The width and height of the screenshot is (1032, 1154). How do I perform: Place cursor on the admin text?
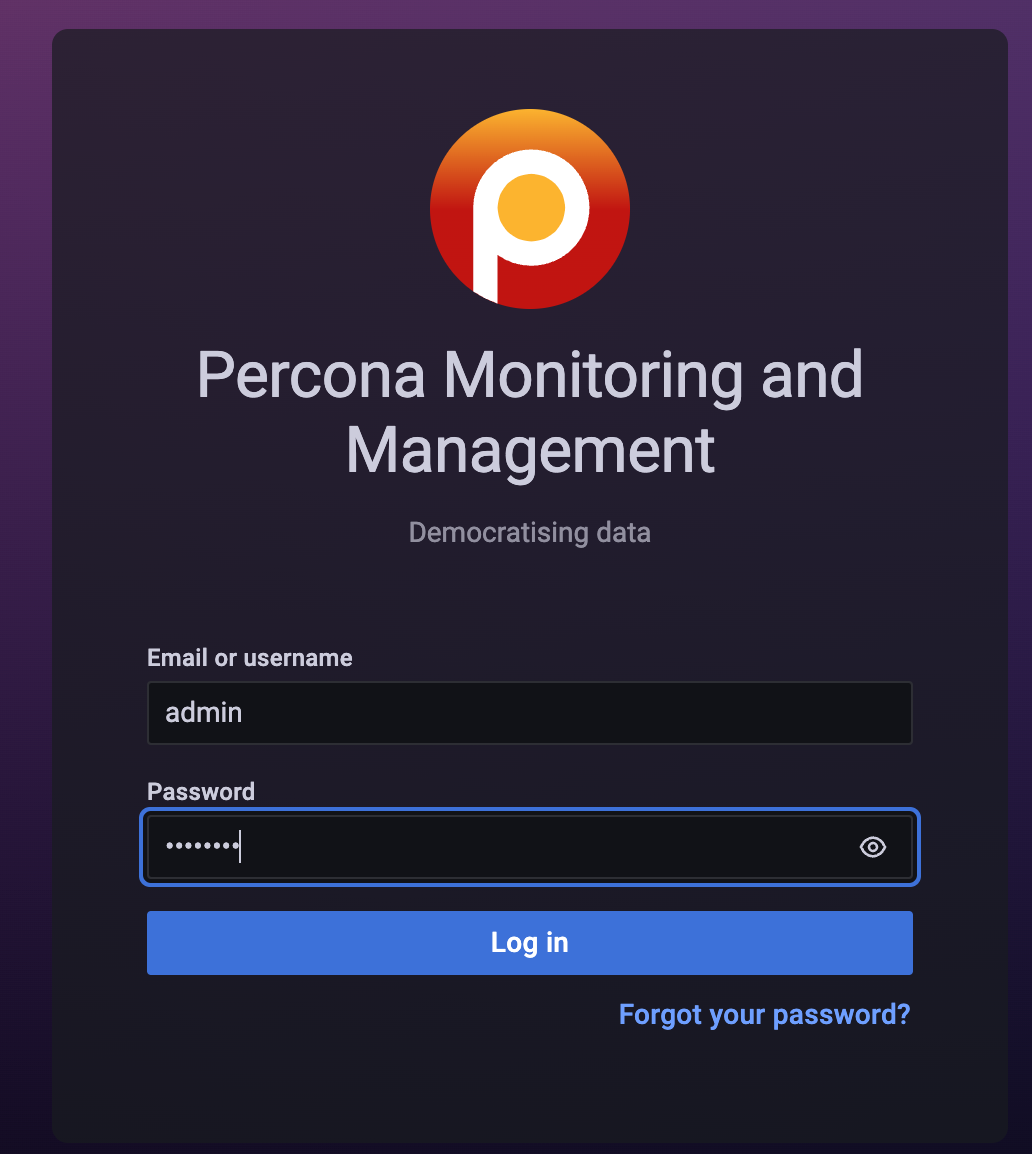click(x=204, y=713)
